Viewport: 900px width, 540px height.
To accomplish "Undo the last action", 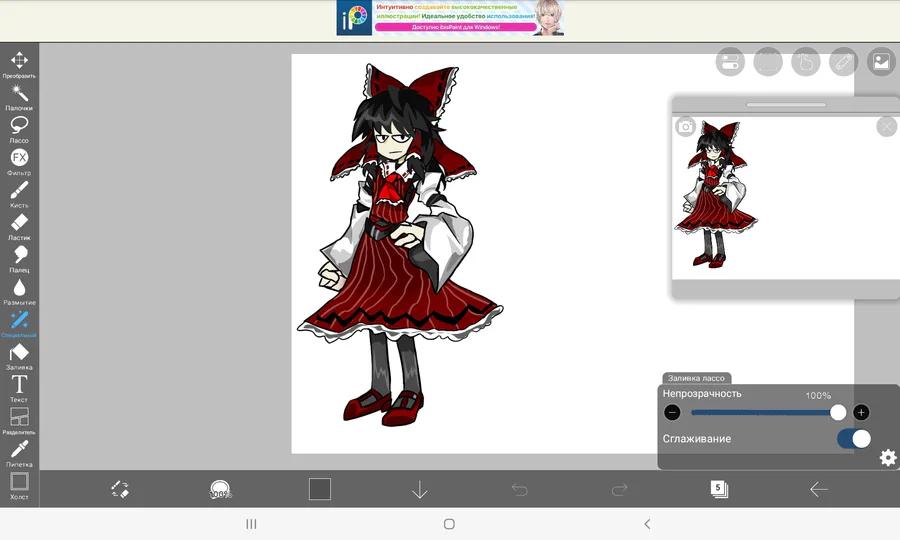I will 519,490.
